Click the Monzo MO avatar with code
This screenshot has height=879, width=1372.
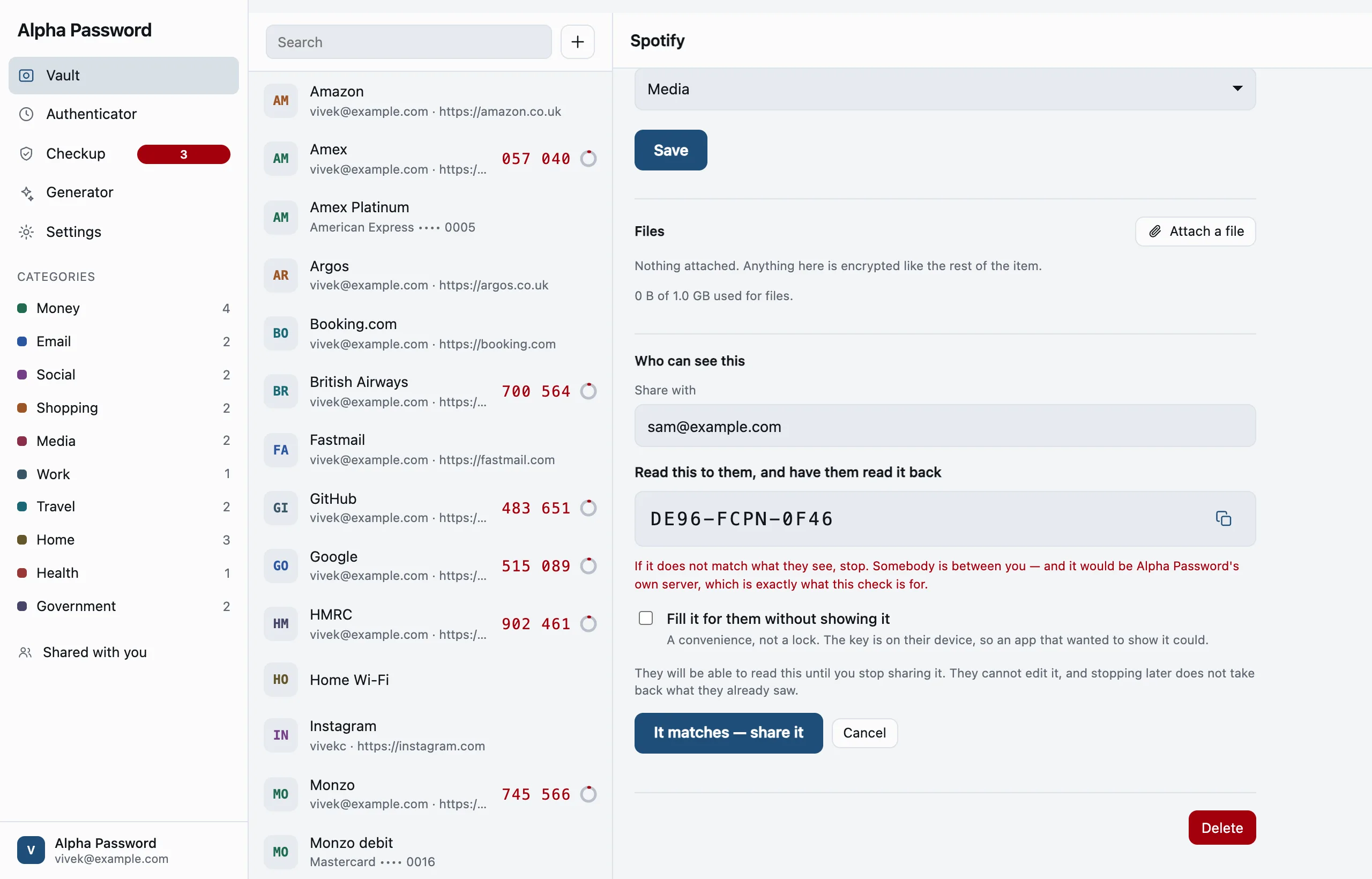click(x=281, y=794)
